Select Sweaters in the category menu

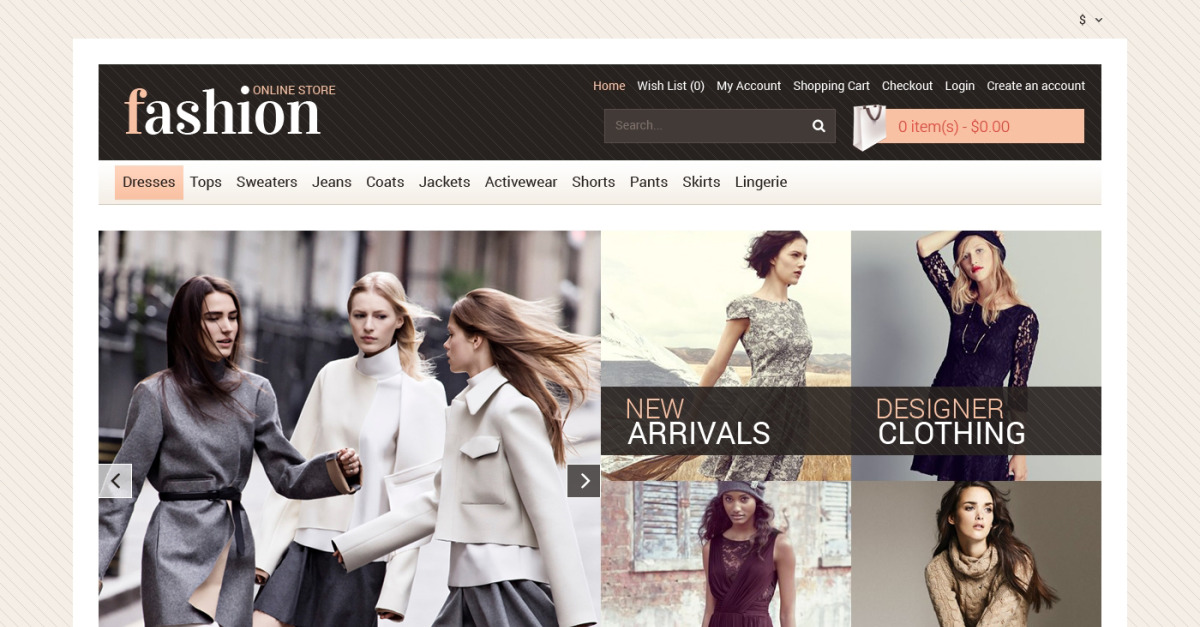click(x=267, y=182)
